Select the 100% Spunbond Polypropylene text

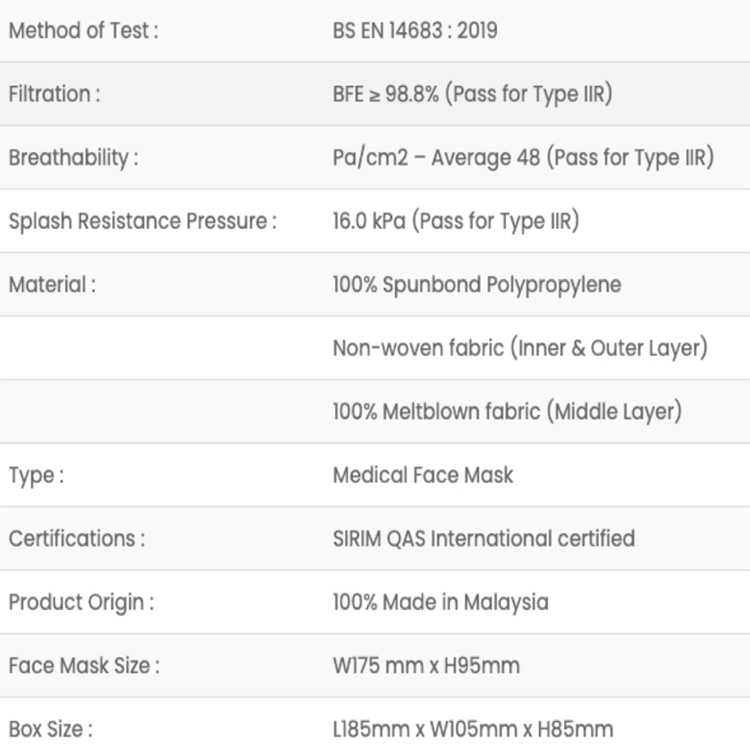point(476,285)
